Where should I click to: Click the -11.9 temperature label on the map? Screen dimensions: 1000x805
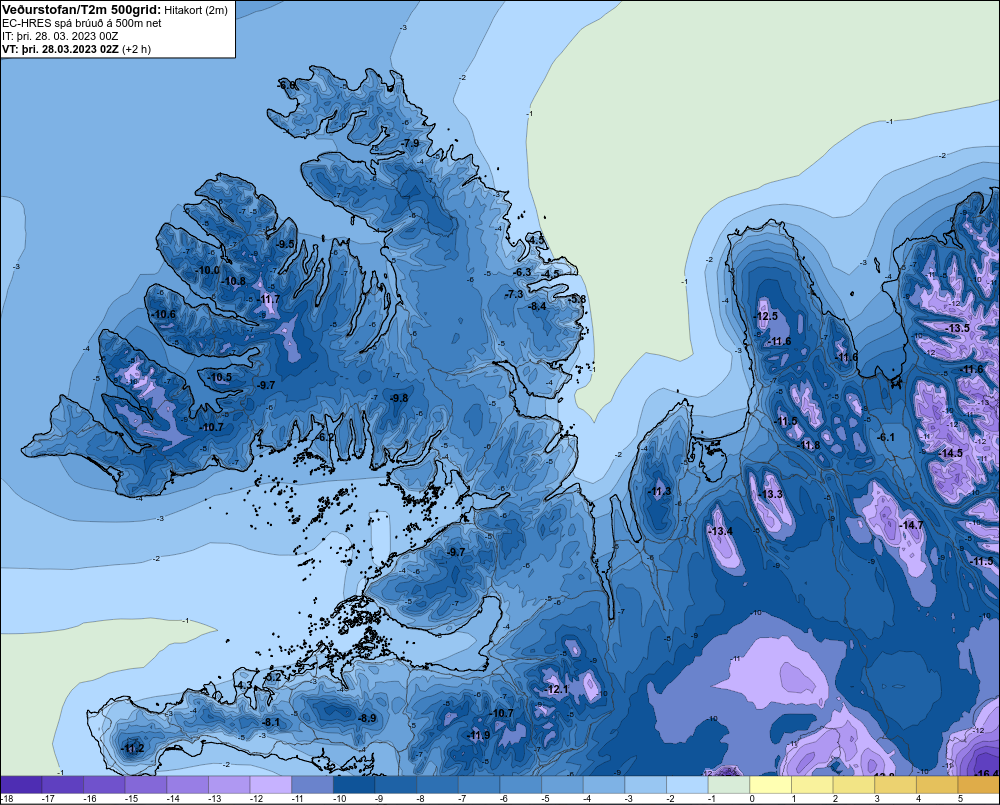[x=479, y=735]
